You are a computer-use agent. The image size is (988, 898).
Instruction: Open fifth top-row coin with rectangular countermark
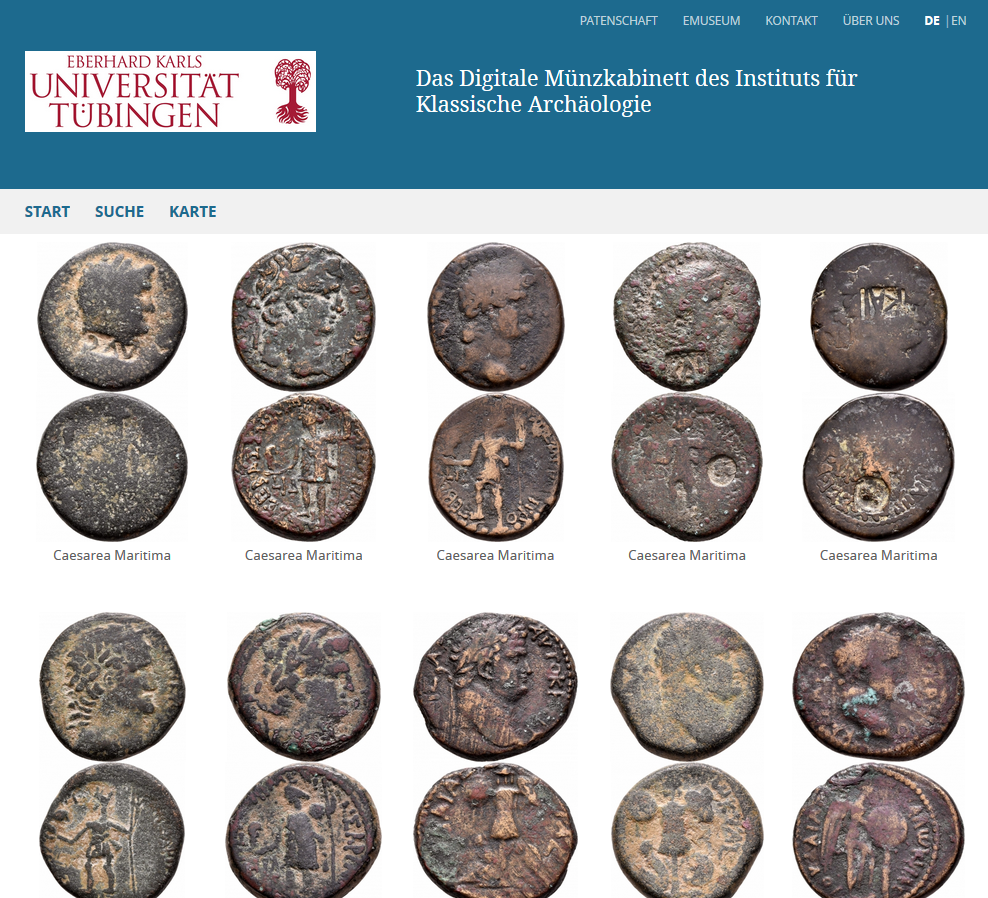click(x=878, y=391)
